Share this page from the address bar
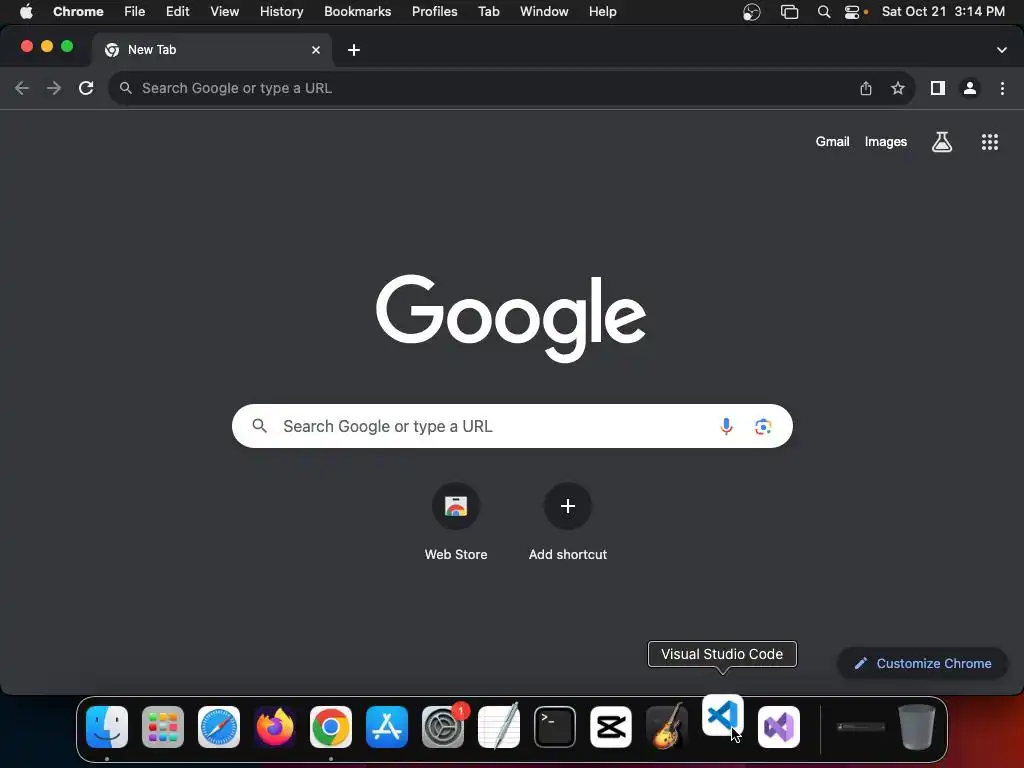The height and width of the screenshot is (768, 1024). (x=865, y=88)
